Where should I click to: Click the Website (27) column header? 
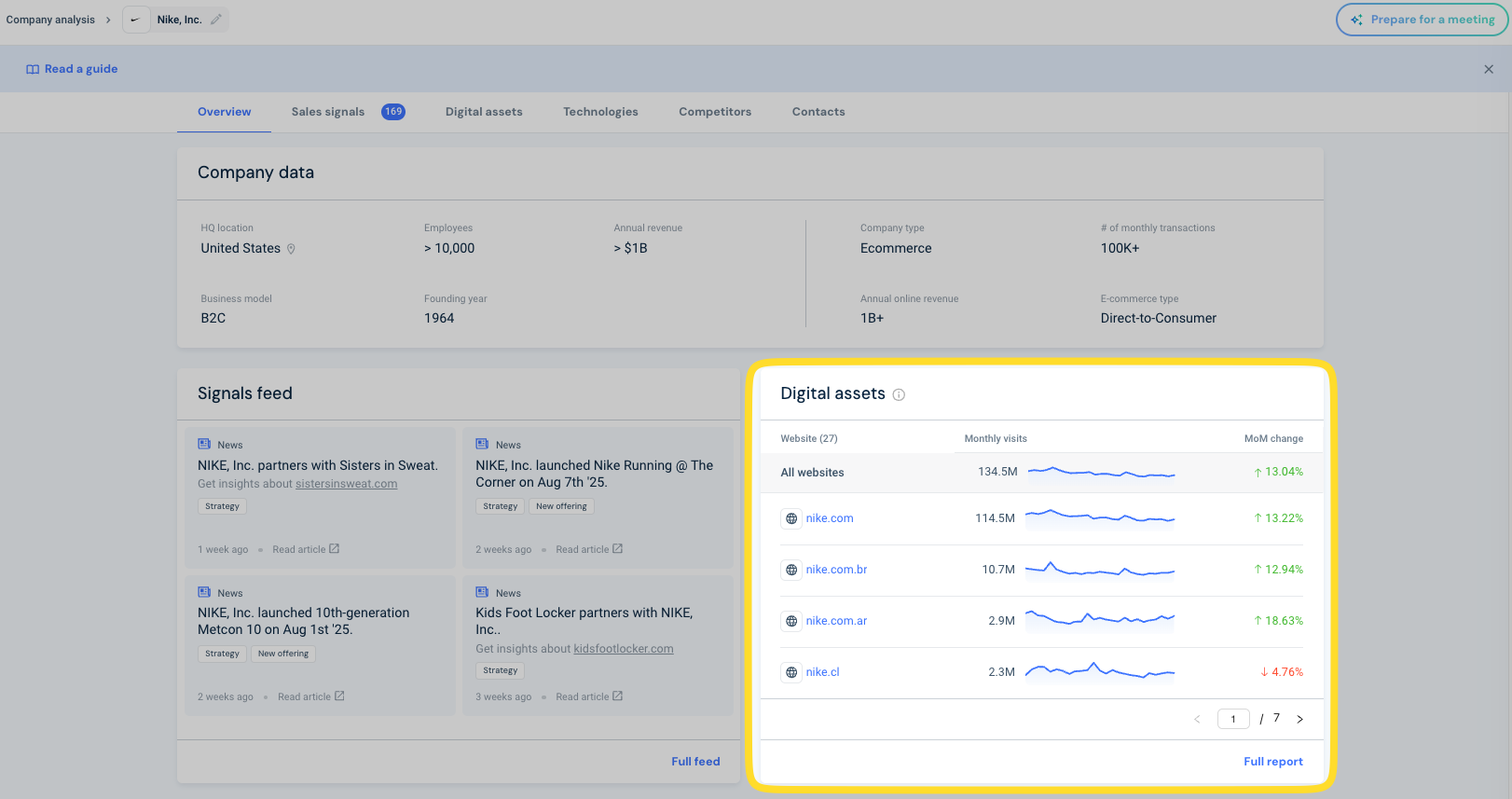(809, 438)
